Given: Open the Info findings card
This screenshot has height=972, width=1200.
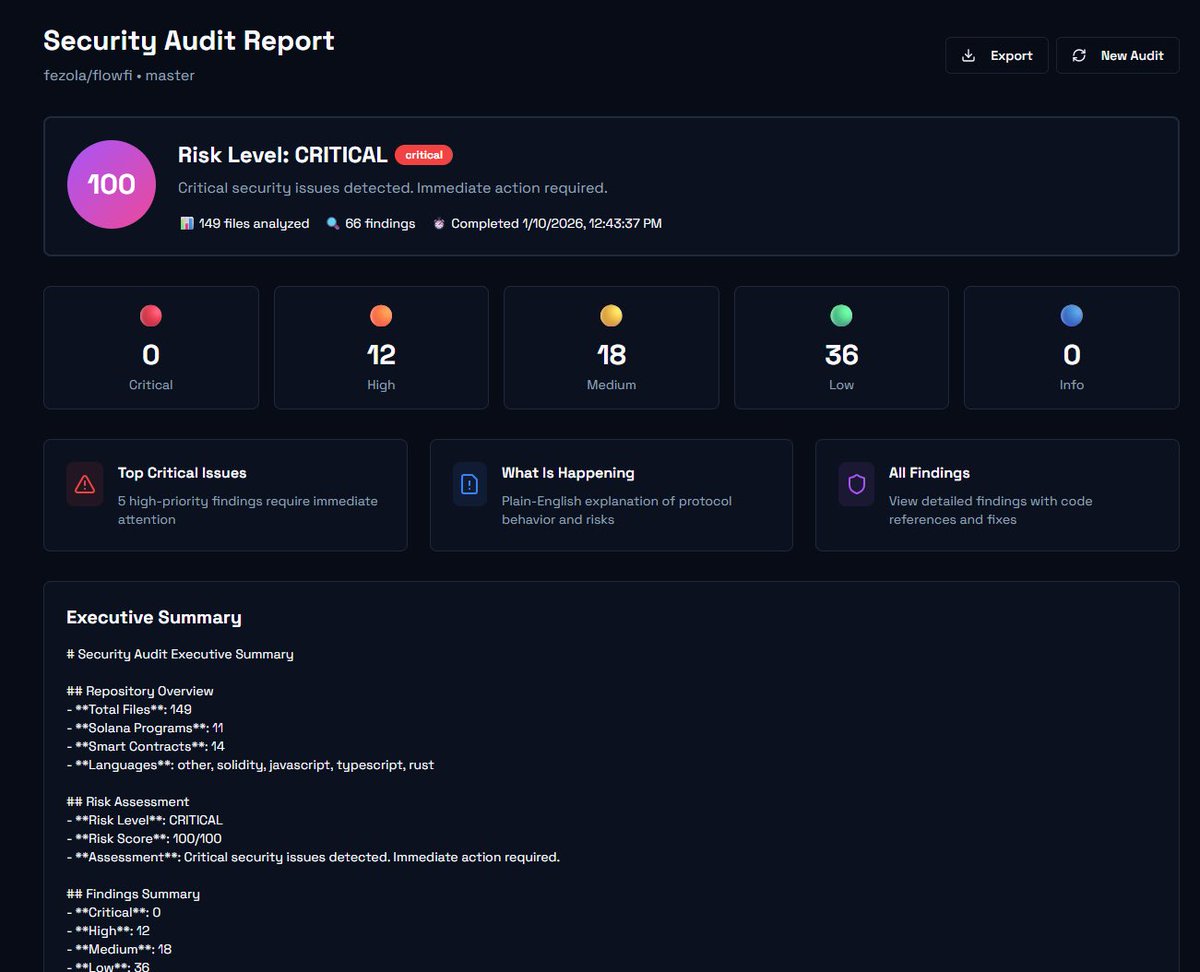Looking at the screenshot, I should tap(1071, 348).
